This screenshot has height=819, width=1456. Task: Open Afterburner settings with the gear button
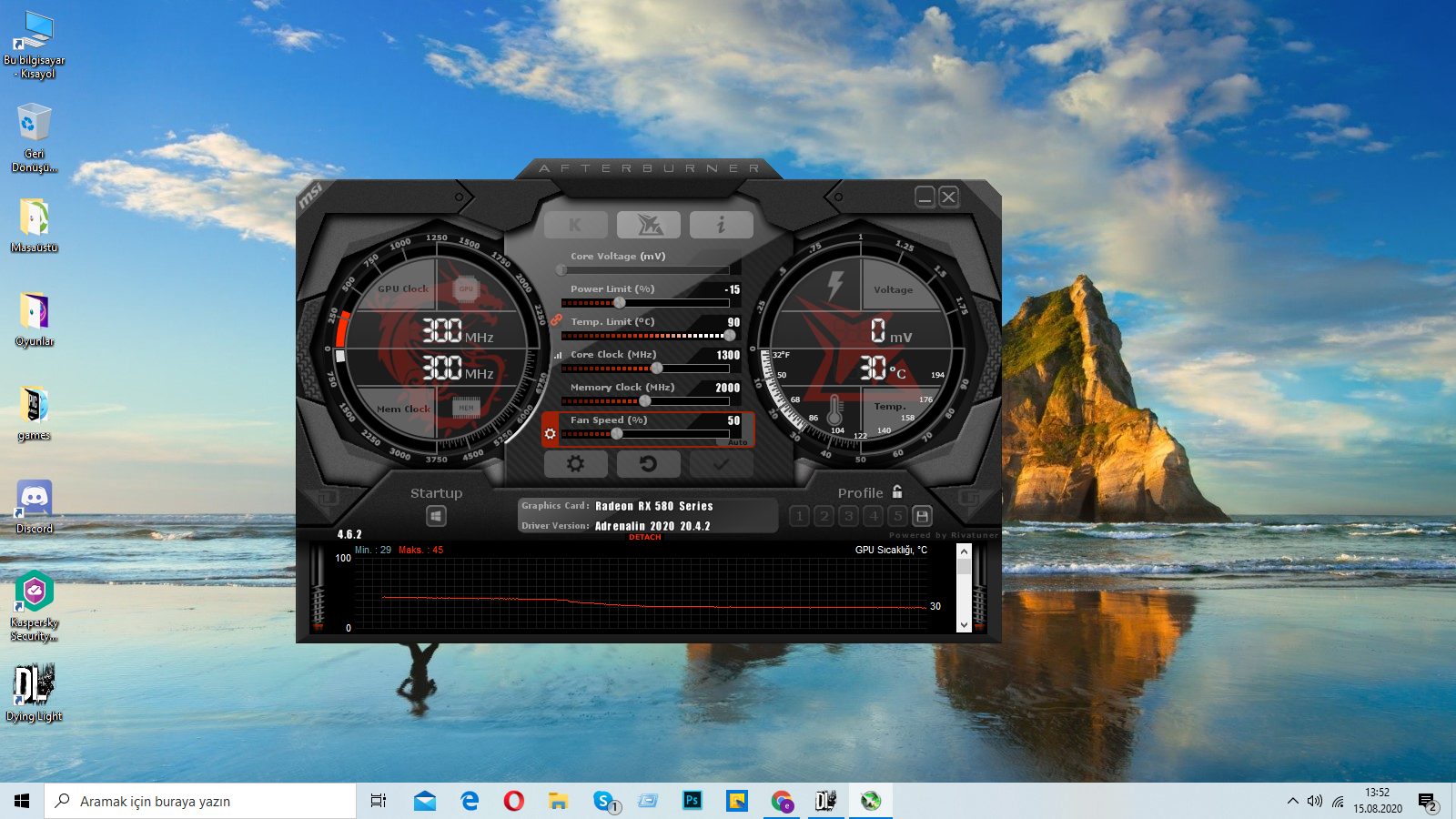pyautogui.click(x=575, y=464)
